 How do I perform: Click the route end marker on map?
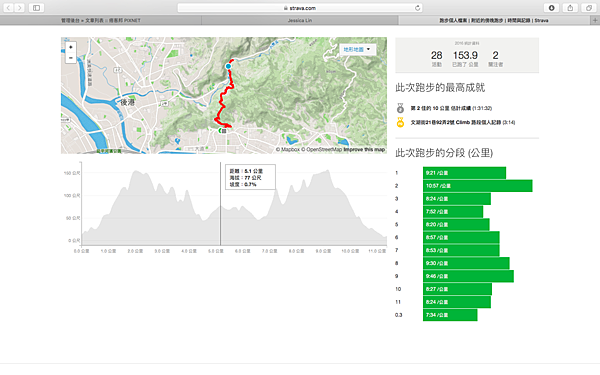click(x=222, y=131)
